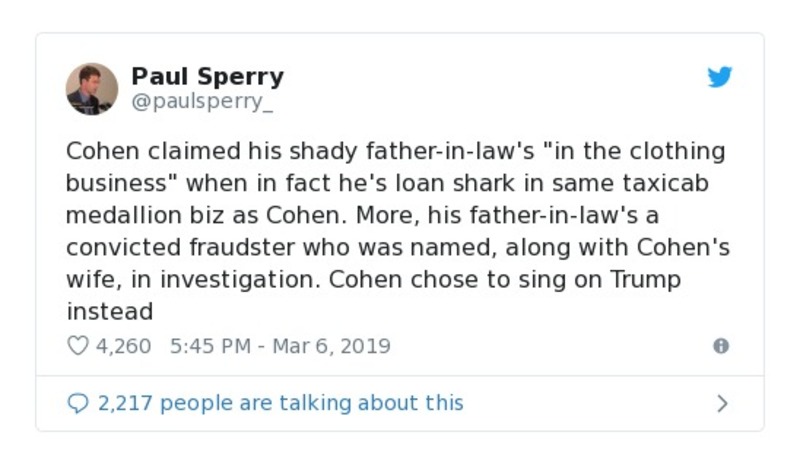Click the Mar 6, 2019 date
Screen dimensions: 800x467
tap(332, 346)
